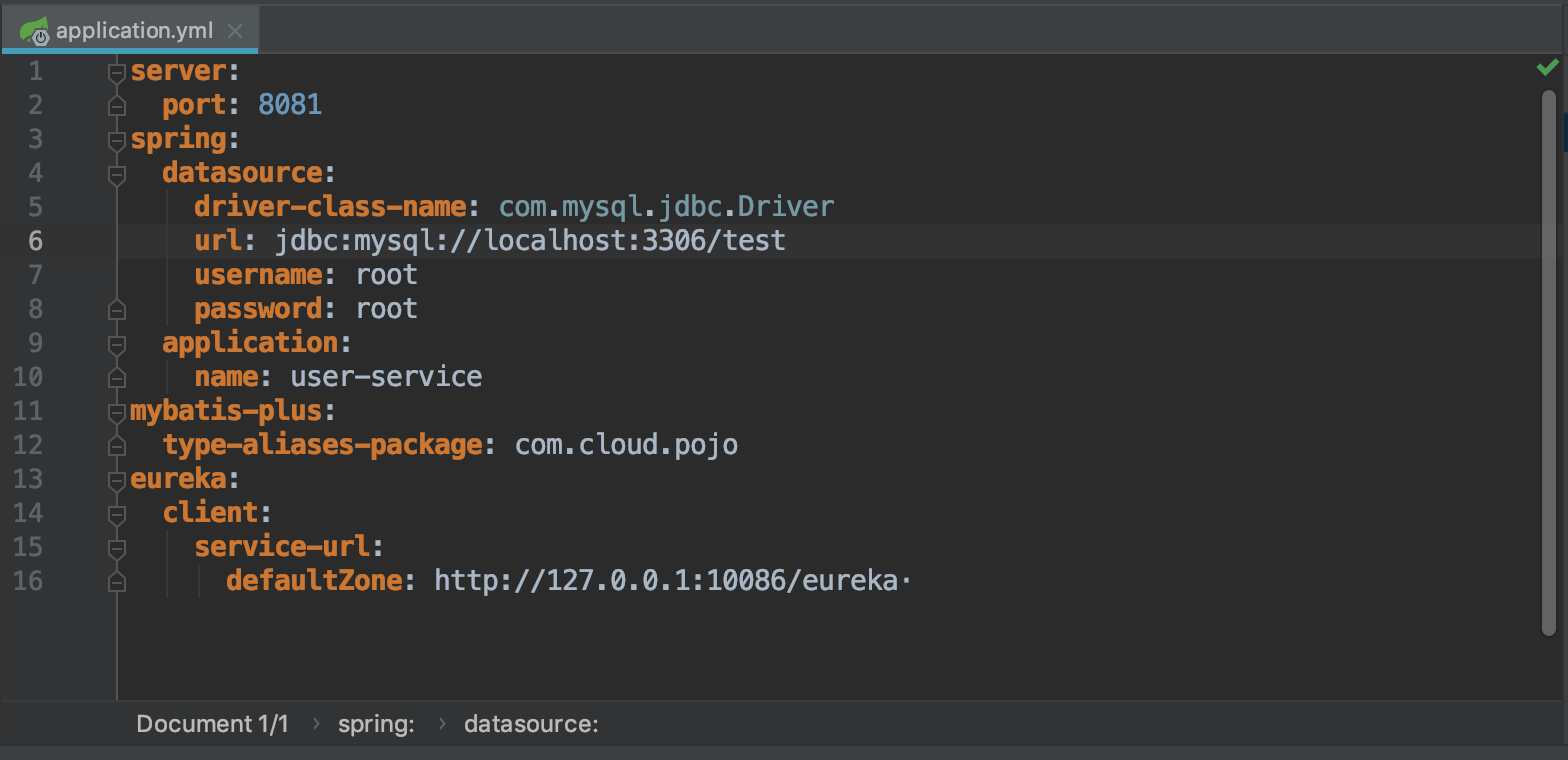Image resolution: width=1568 pixels, height=760 pixels.
Task: Click the user-service value
Action: (386, 377)
